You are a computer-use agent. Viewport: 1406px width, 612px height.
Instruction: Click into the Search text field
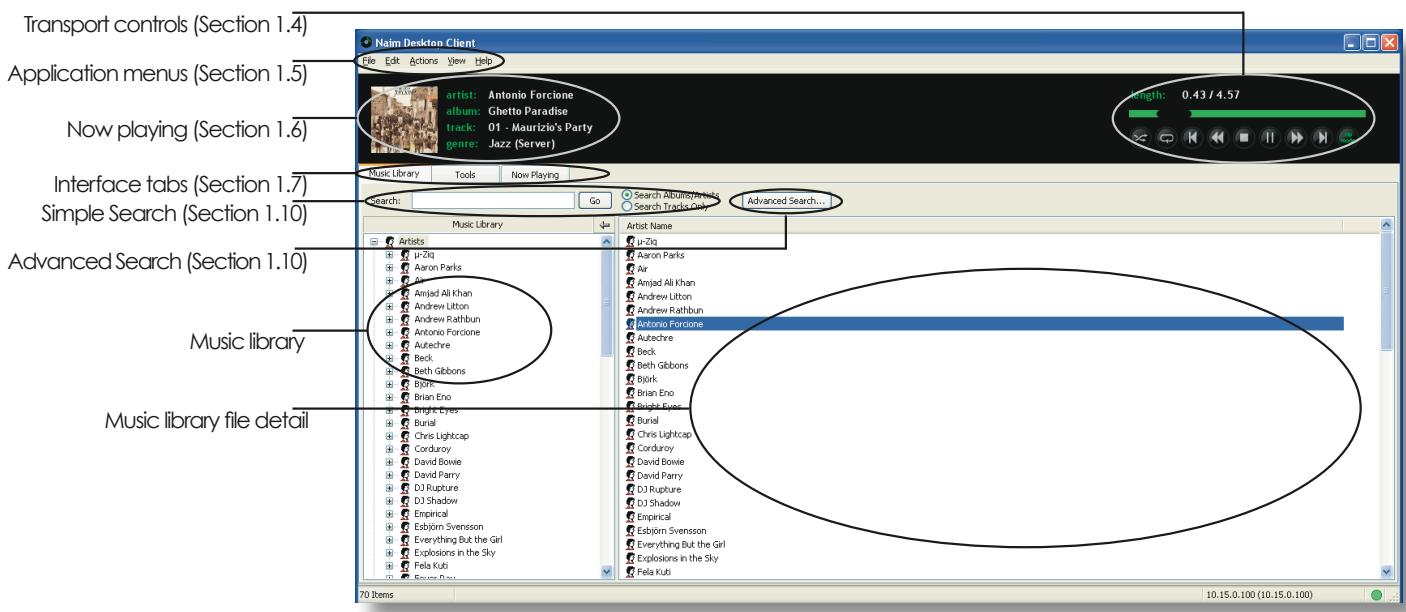point(492,201)
